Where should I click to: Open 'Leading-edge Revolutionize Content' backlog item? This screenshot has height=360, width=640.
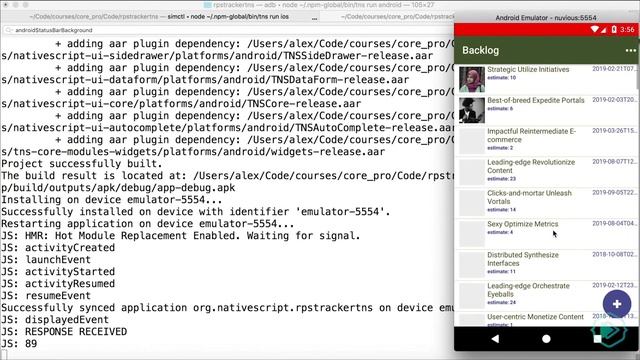pos(546,172)
